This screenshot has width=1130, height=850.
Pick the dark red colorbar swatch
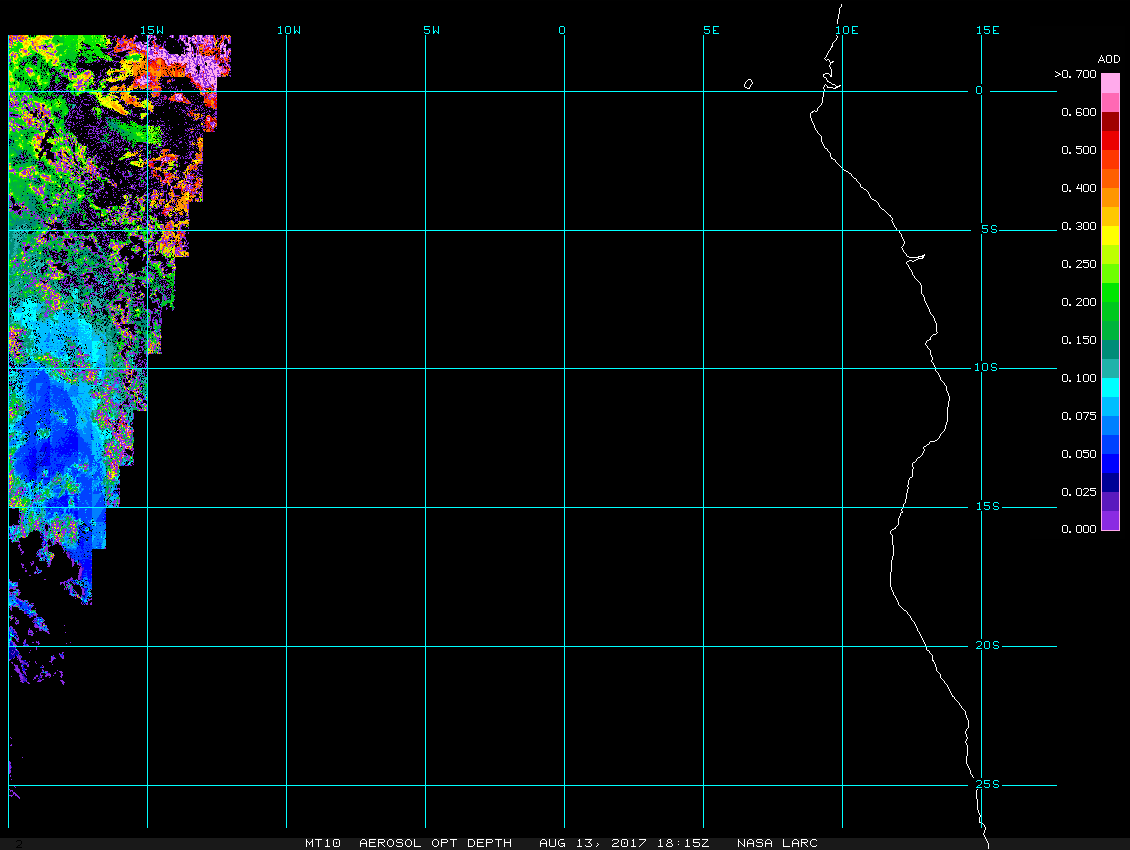pyautogui.click(x=1111, y=121)
